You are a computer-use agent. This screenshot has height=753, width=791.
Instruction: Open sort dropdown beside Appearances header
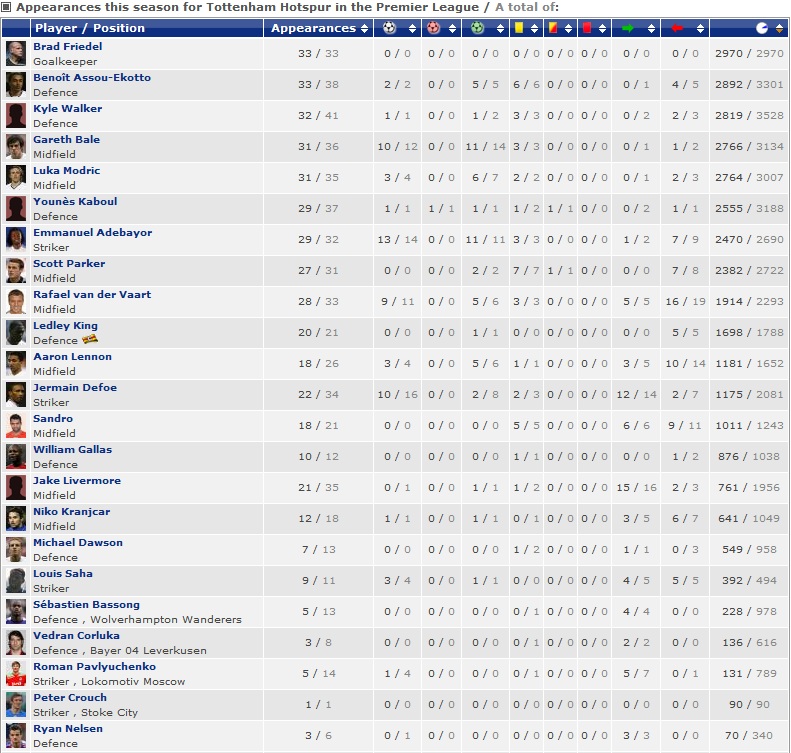pos(362,28)
